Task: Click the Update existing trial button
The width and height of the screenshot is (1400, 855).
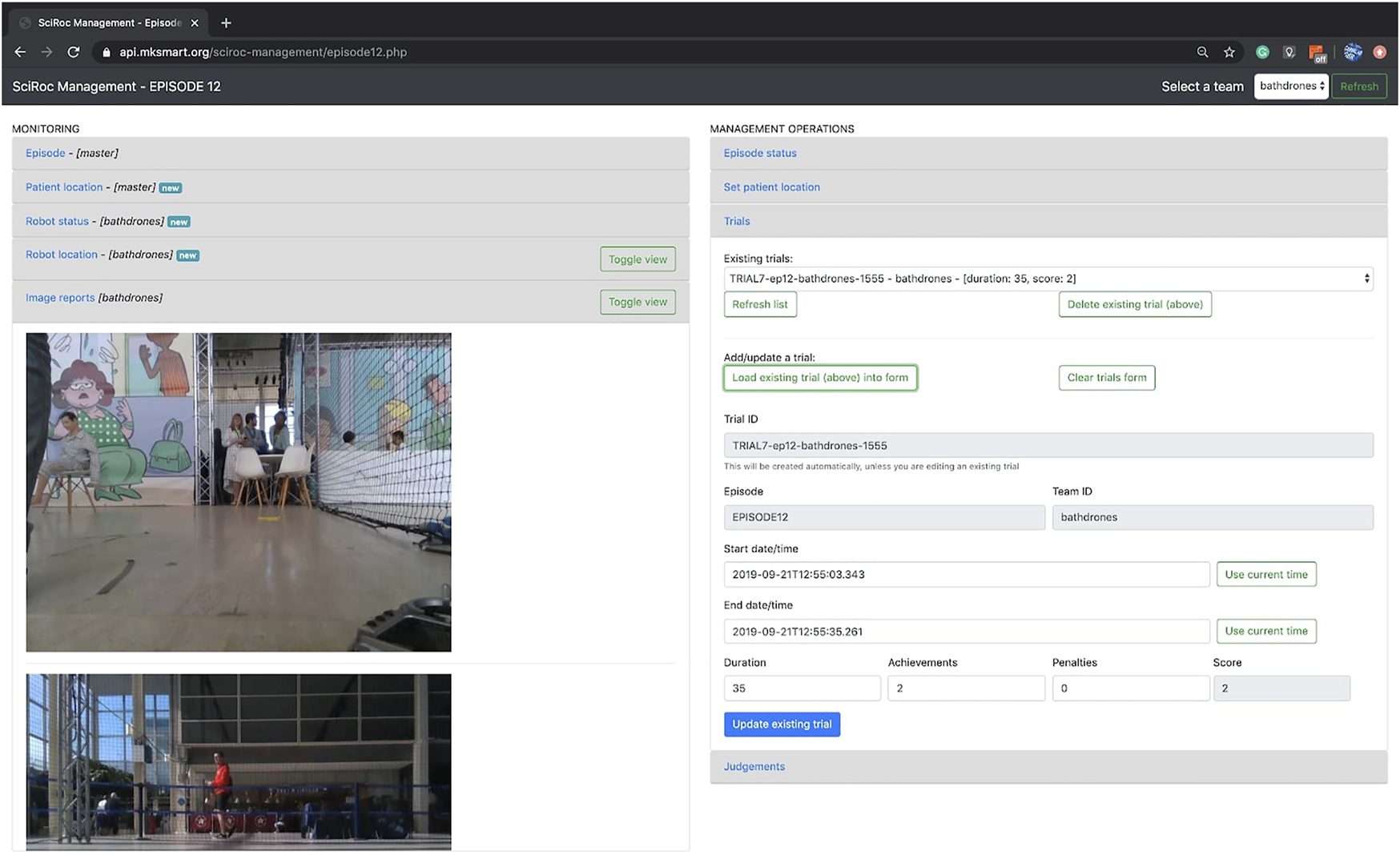Action: point(781,724)
